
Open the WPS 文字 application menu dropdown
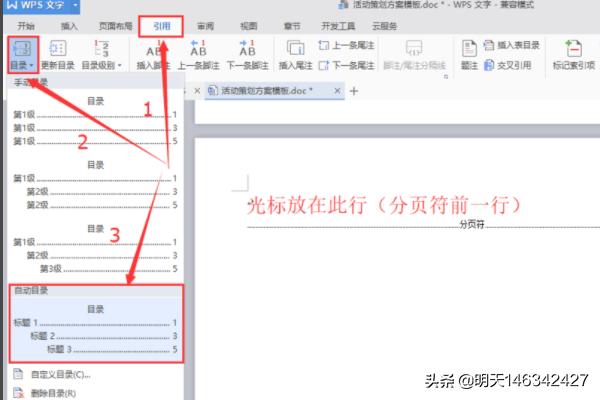[74, 6]
